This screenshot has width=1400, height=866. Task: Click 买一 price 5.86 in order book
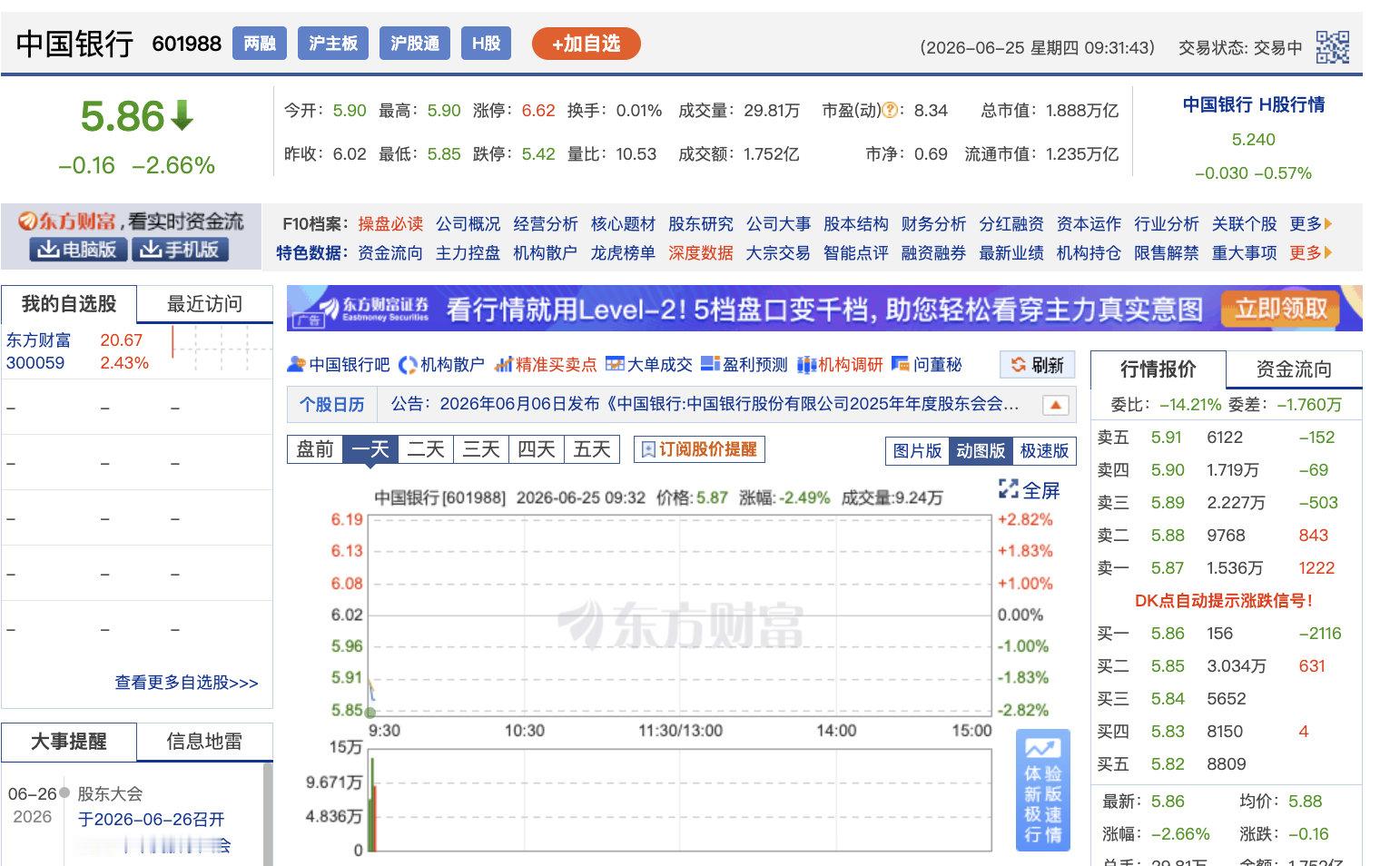1168,633
